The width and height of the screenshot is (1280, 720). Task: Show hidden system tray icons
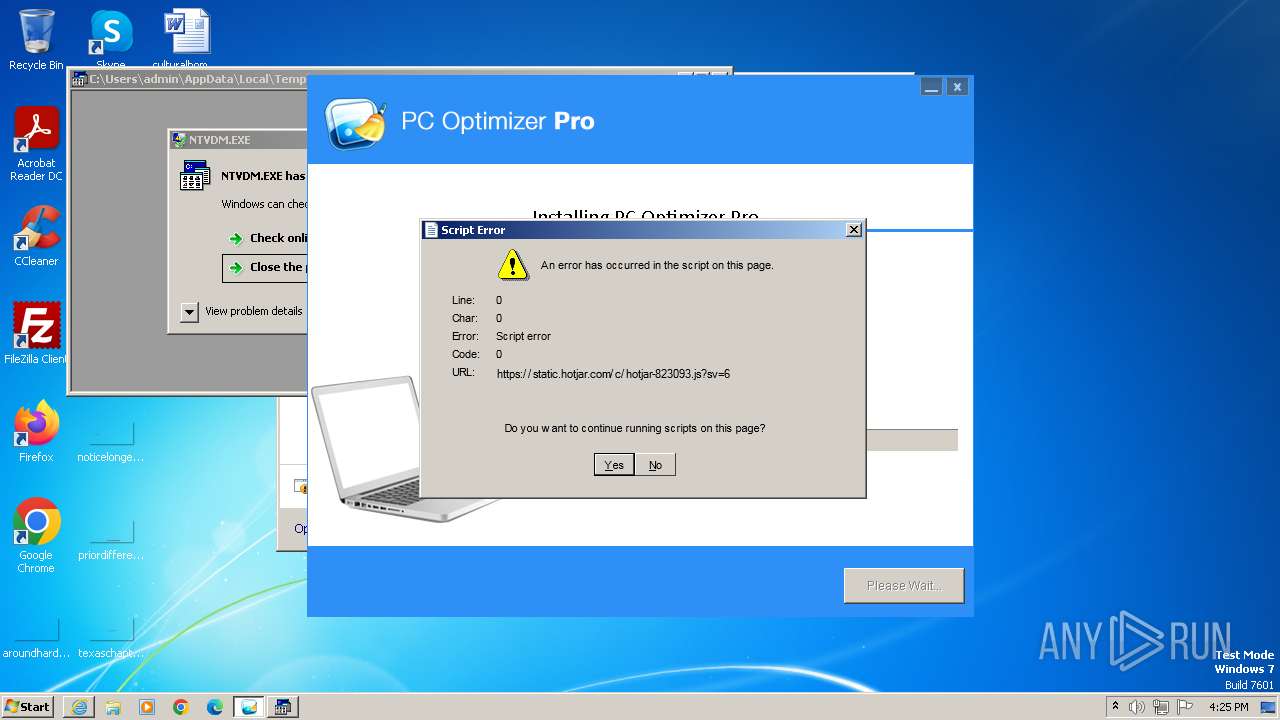(x=1116, y=707)
